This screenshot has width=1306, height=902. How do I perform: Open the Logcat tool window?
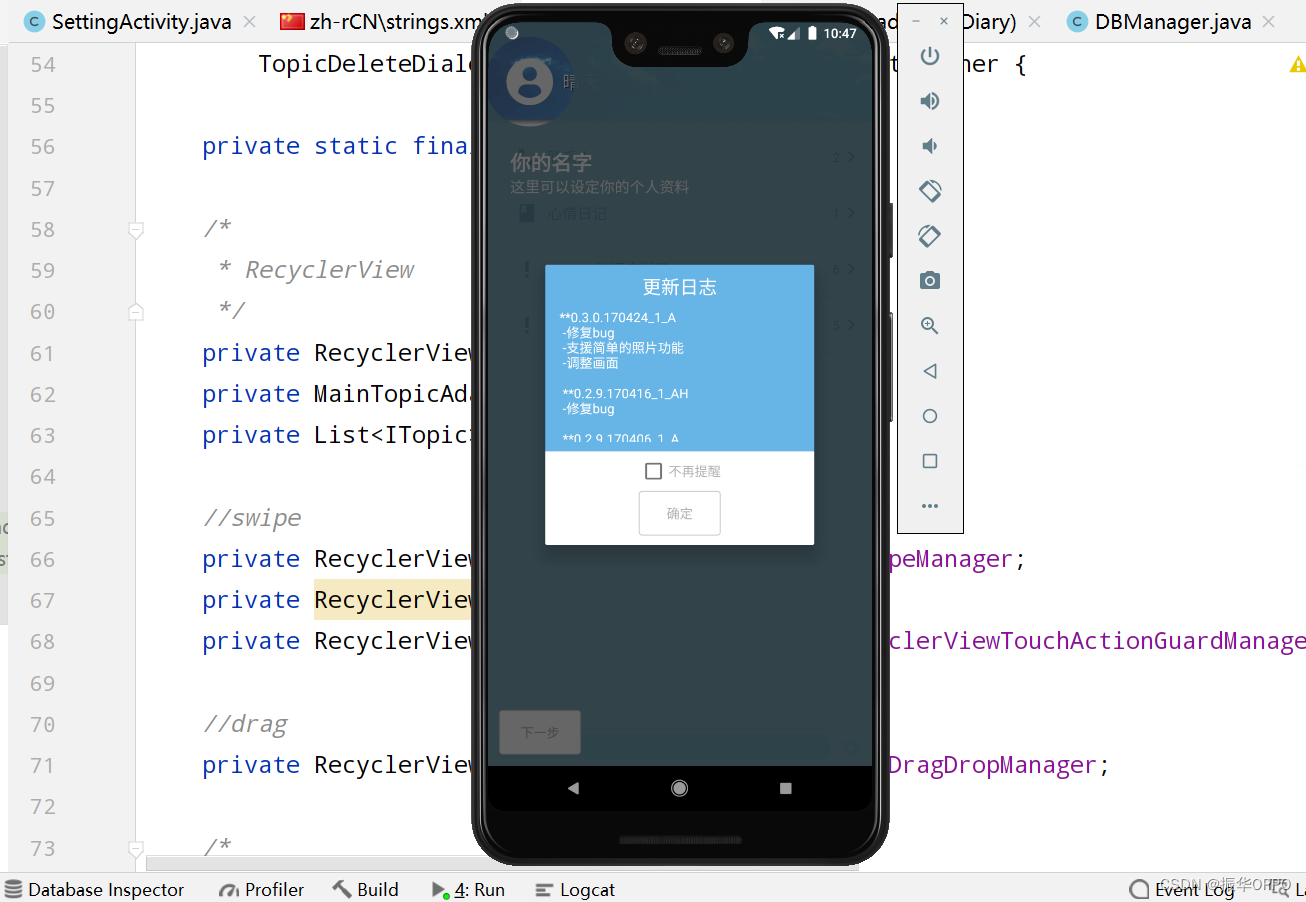click(x=575, y=889)
